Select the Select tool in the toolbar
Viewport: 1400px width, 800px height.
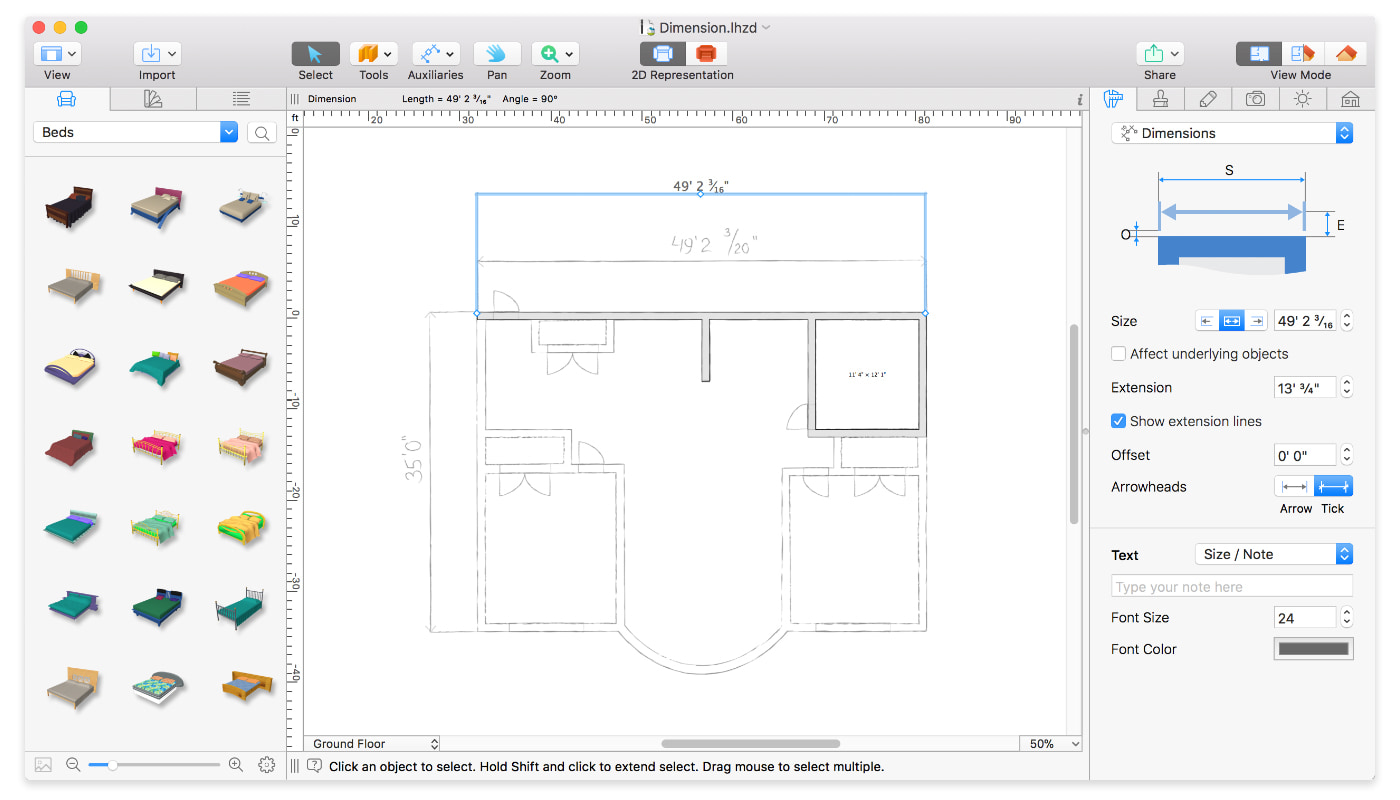315,55
